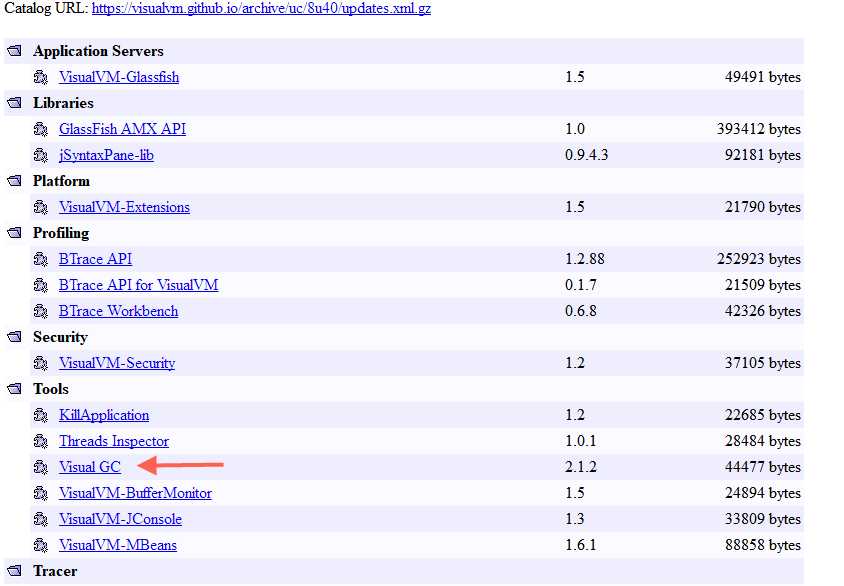Screen dimensions: 844x586
Task: Click version 0.6.8 in BTrace Workbench row
Action: pos(581,311)
